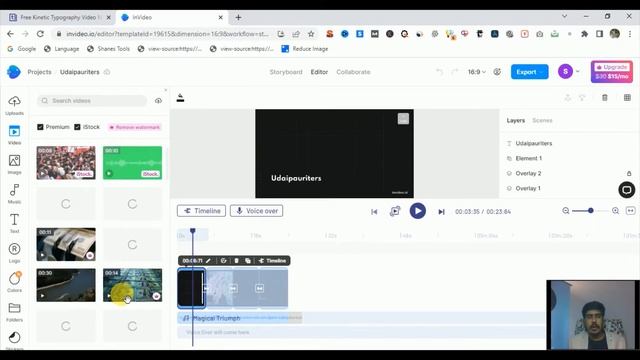
Task: Open the Stickers sidebar panel
Action: click(14, 340)
